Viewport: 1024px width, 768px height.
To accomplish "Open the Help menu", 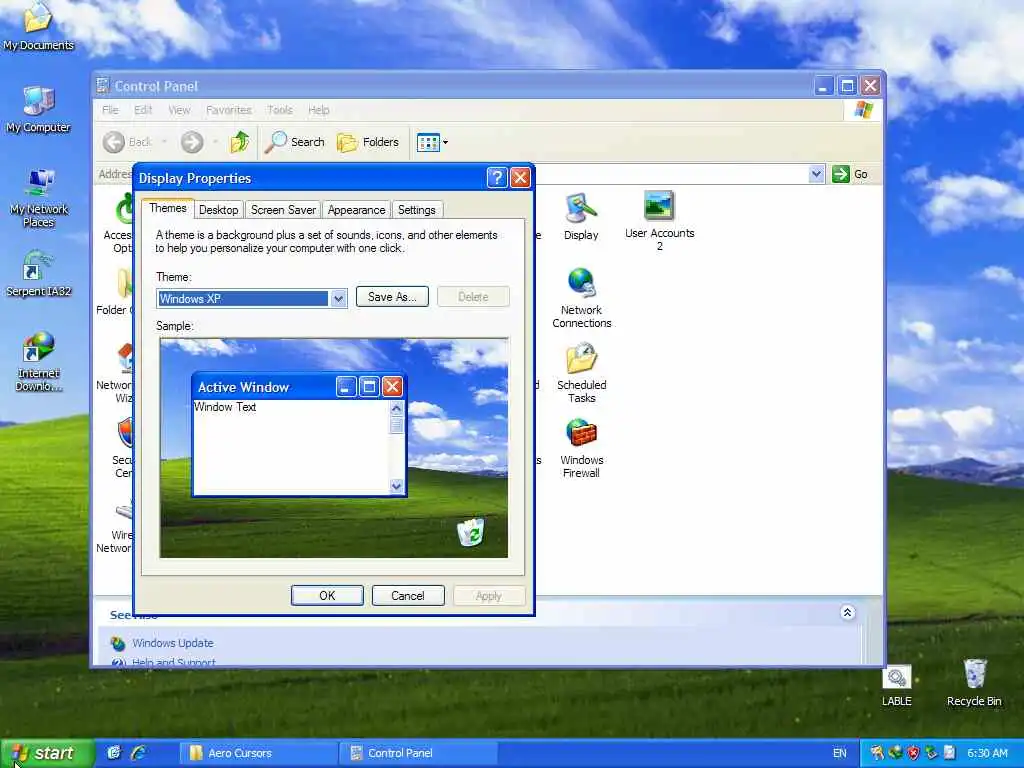I will (x=319, y=110).
